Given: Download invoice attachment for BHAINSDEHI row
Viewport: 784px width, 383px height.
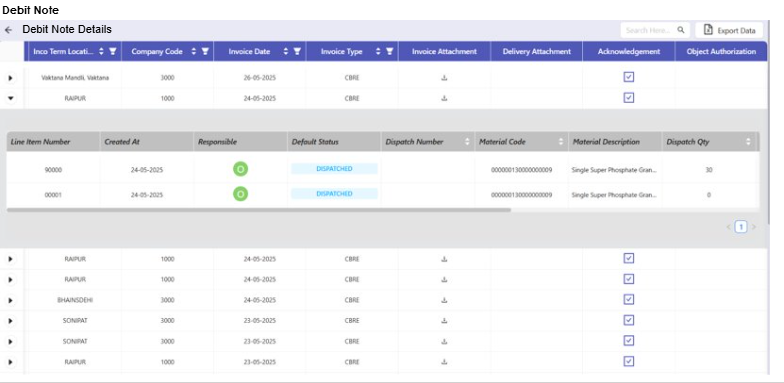Looking at the screenshot, I should tap(444, 300).
